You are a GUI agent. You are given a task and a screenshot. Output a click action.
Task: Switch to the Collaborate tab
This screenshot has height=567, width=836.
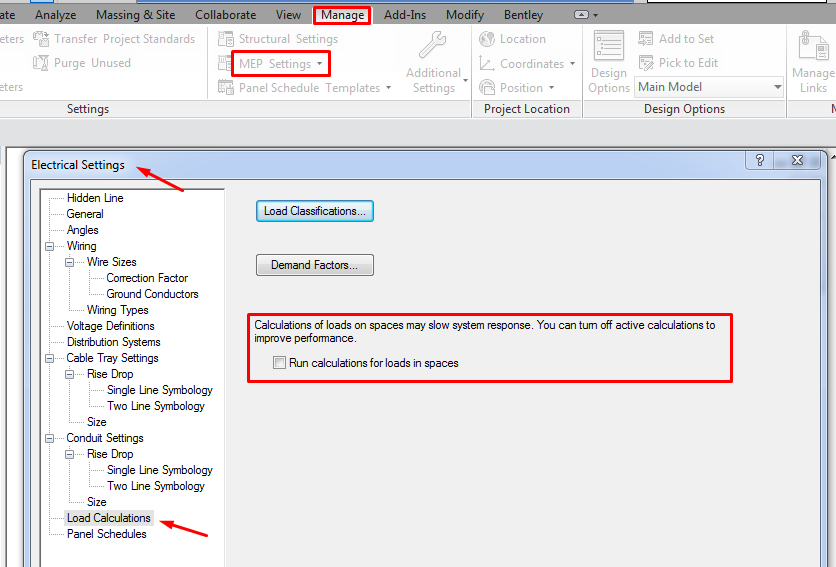226,15
